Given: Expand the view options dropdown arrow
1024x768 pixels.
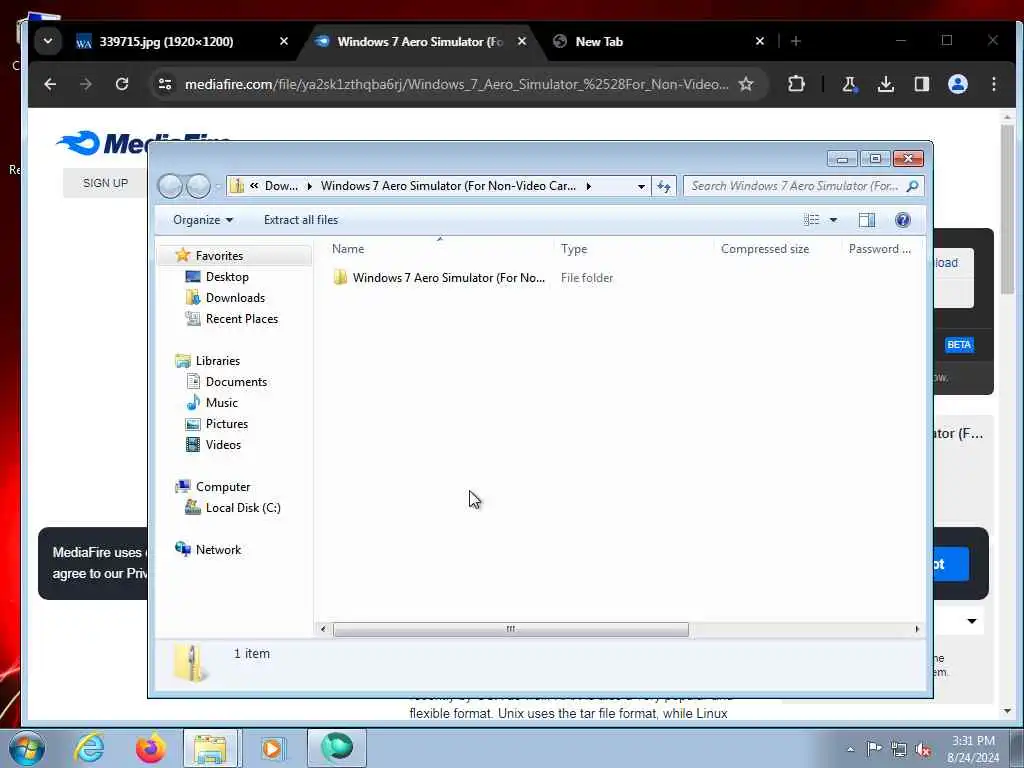Looking at the screenshot, I should click(x=833, y=220).
